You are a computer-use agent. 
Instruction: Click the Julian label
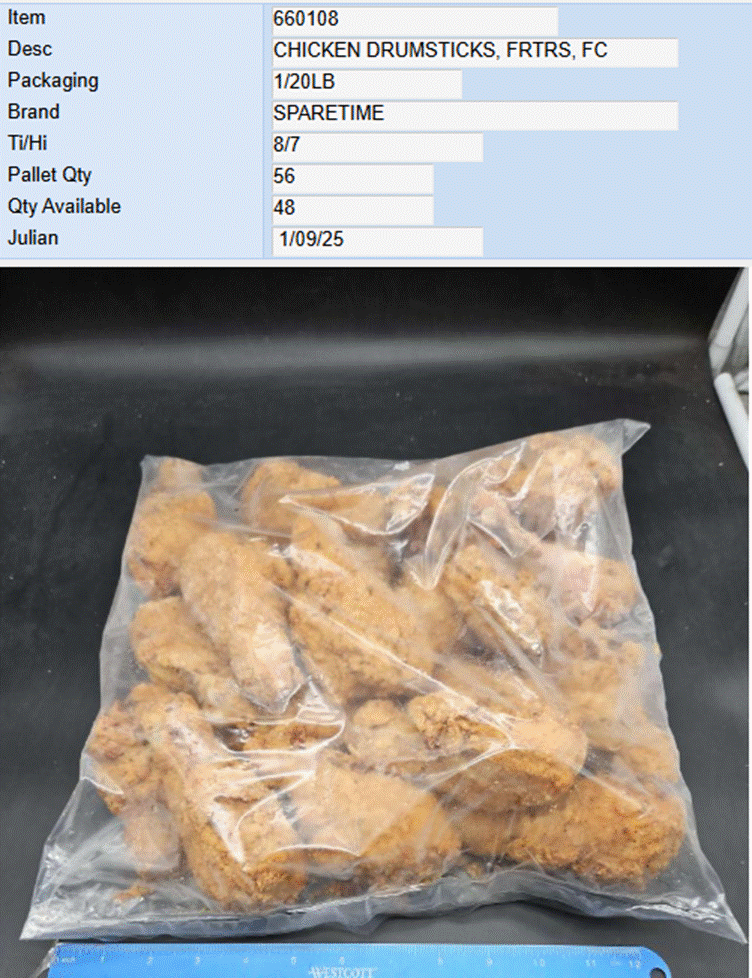pyautogui.click(x=32, y=238)
